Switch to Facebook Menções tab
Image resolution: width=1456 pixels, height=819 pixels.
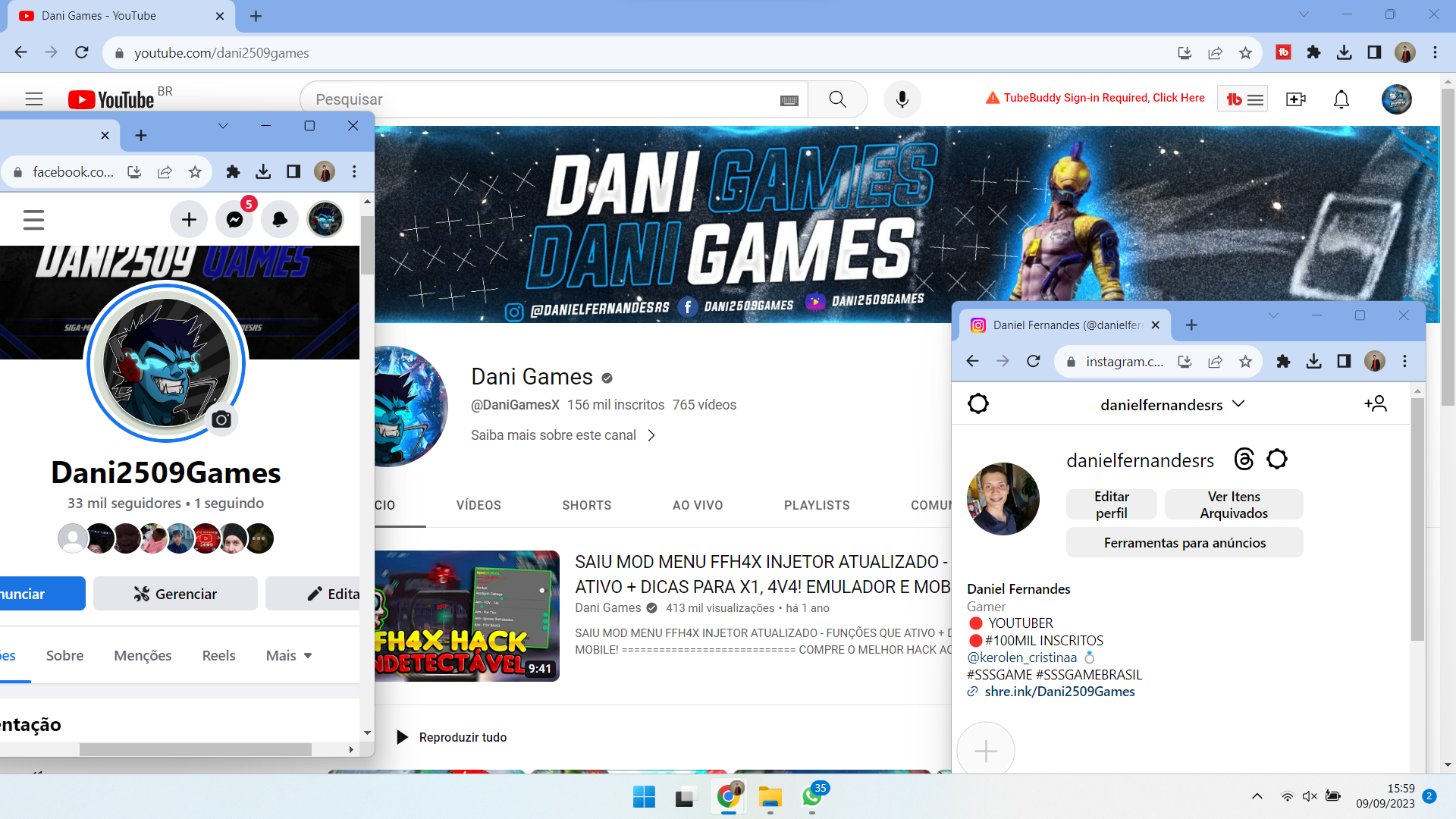tap(143, 655)
